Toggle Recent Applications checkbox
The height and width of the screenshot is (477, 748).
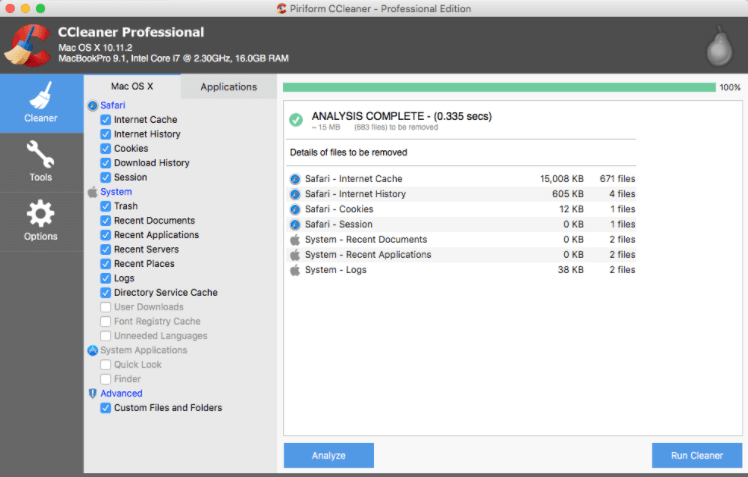tap(105, 235)
